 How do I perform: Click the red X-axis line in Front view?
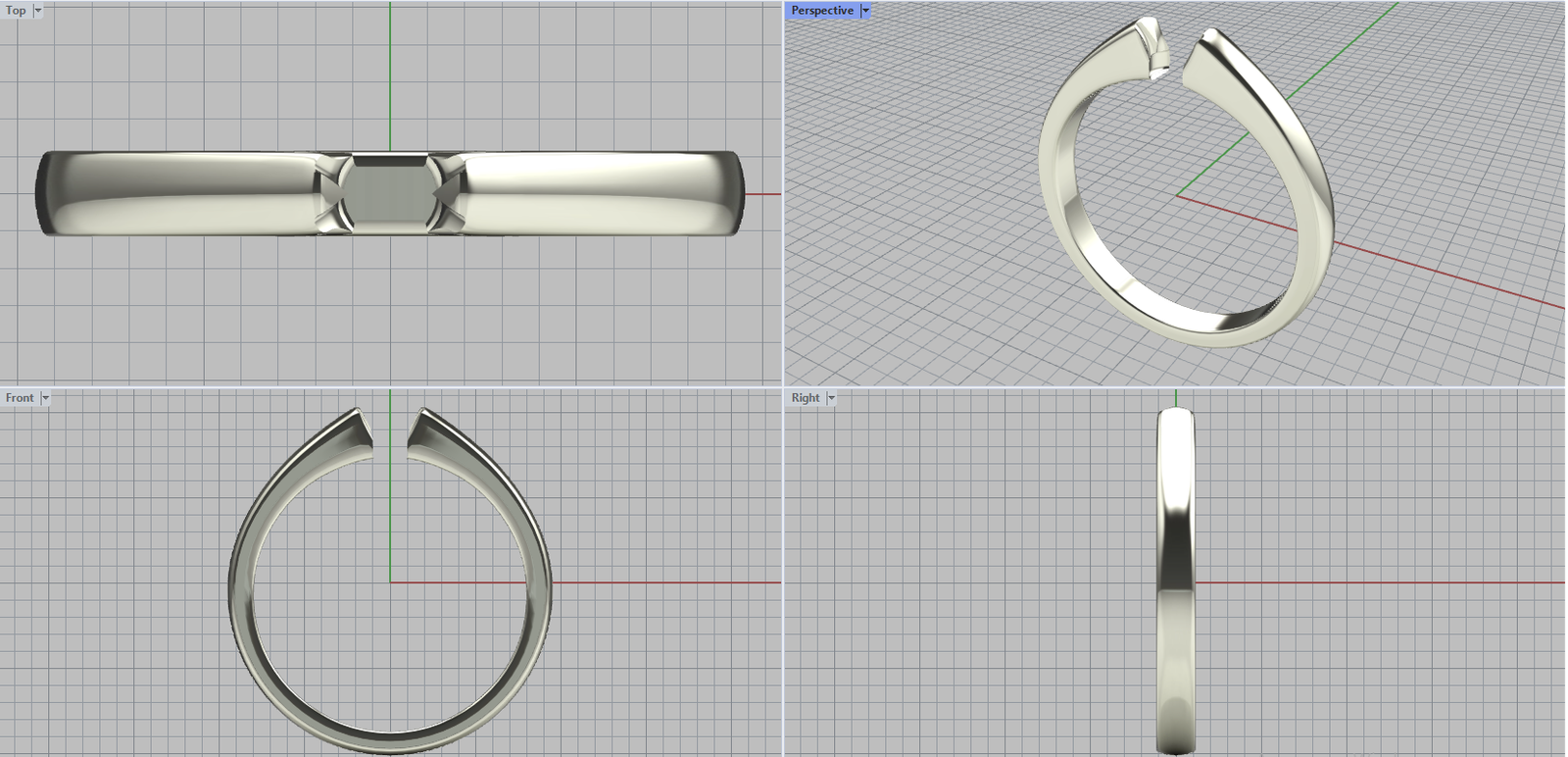point(666,582)
